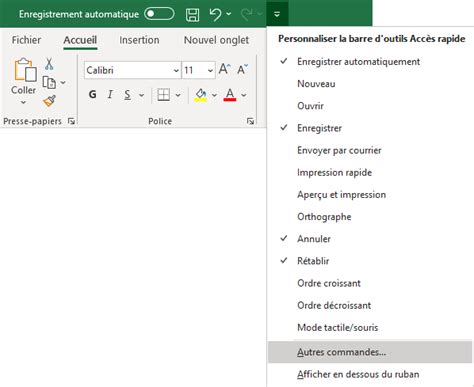Choose Ordre décroissant
Viewport: 474px width, 387px height.
click(370, 305)
